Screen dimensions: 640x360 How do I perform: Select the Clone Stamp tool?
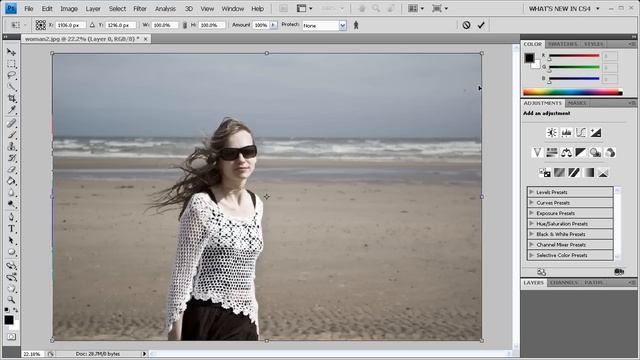coord(11,147)
